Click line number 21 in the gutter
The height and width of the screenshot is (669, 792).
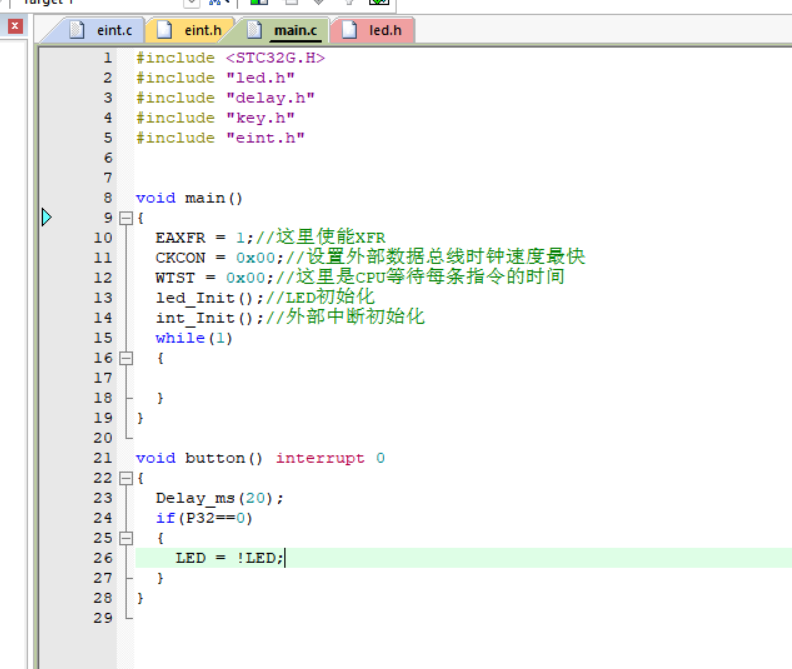tap(103, 458)
